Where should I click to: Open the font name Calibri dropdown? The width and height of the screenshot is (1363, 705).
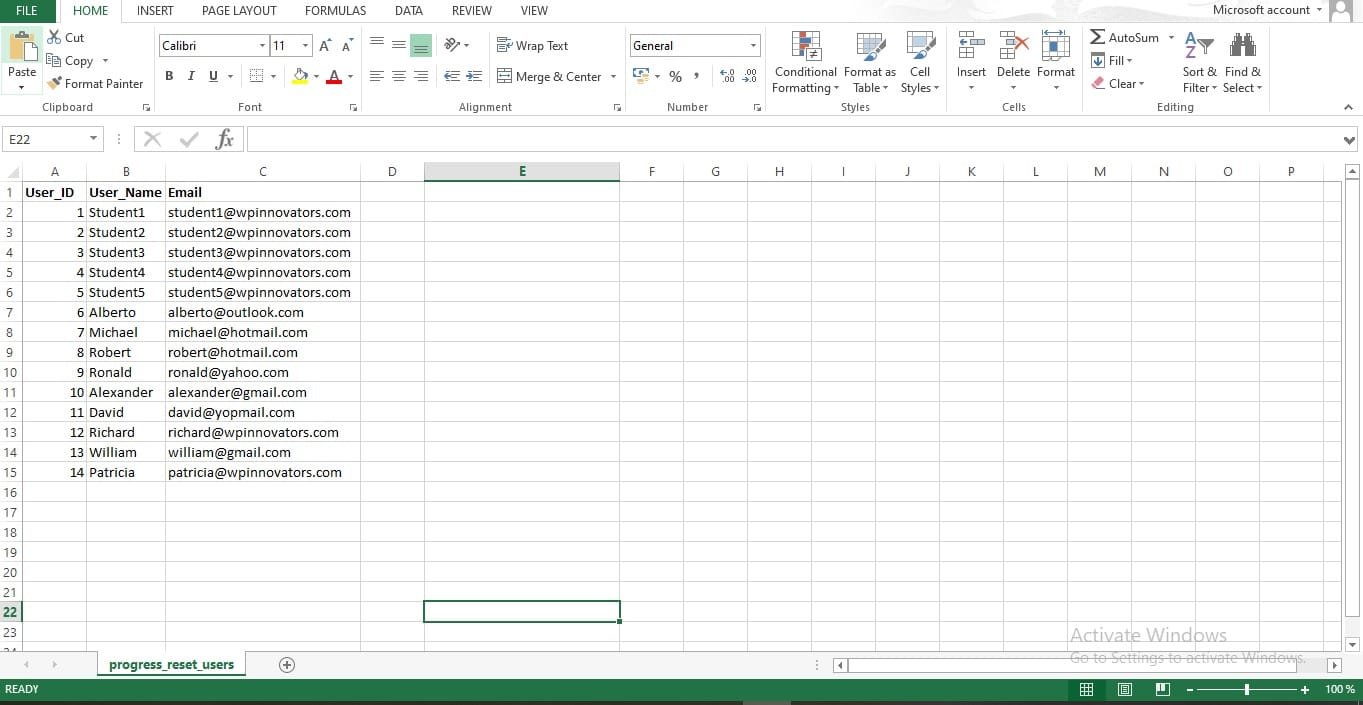[263, 45]
